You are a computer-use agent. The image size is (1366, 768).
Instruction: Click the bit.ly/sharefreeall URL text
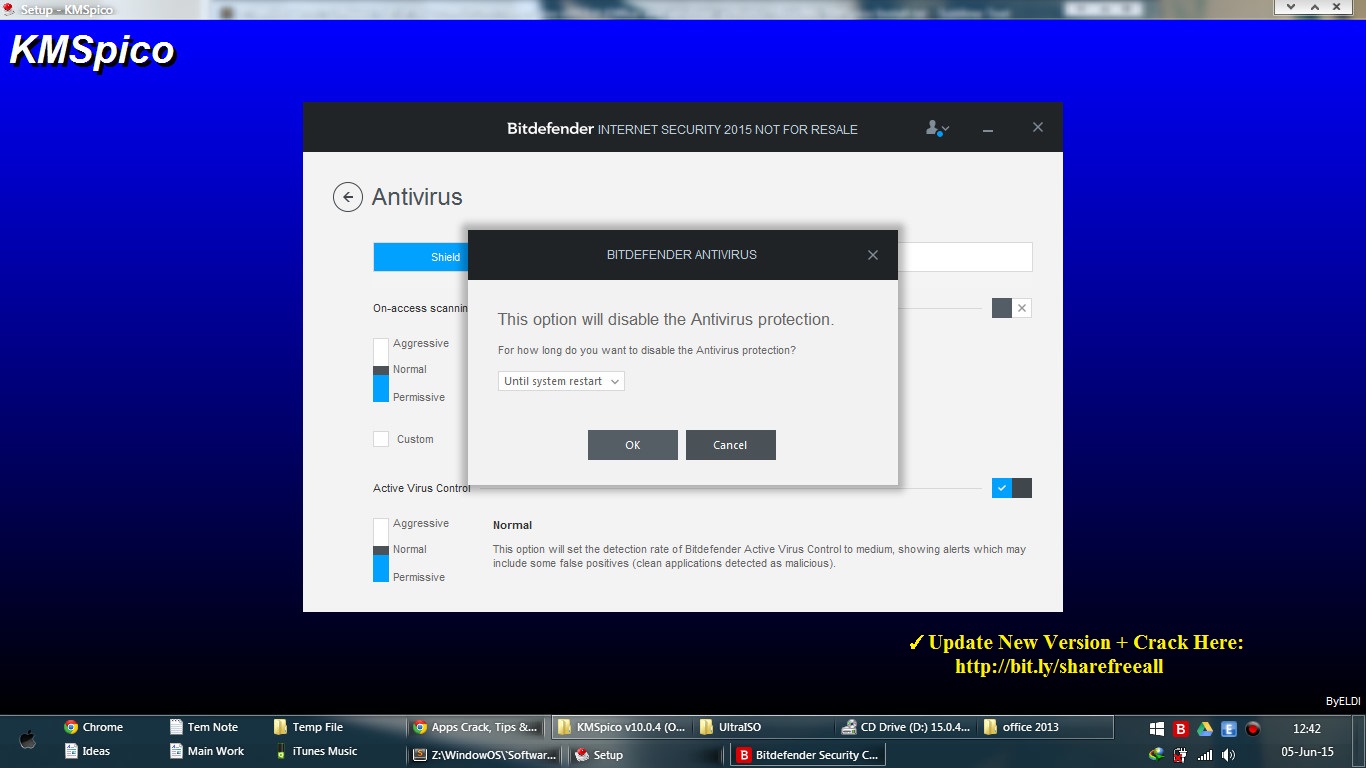tap(1059, 666)
